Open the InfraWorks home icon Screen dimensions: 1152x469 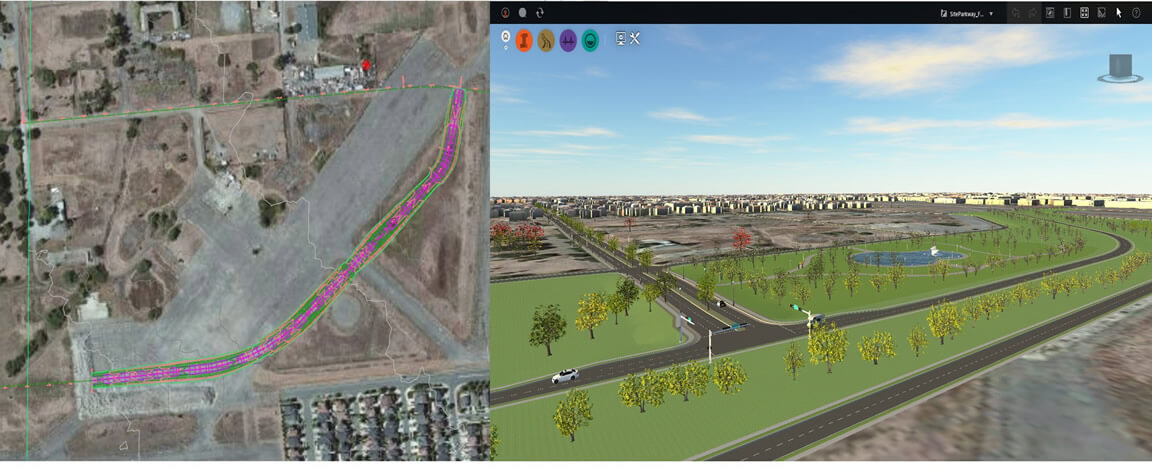click(x=505, y=13)
